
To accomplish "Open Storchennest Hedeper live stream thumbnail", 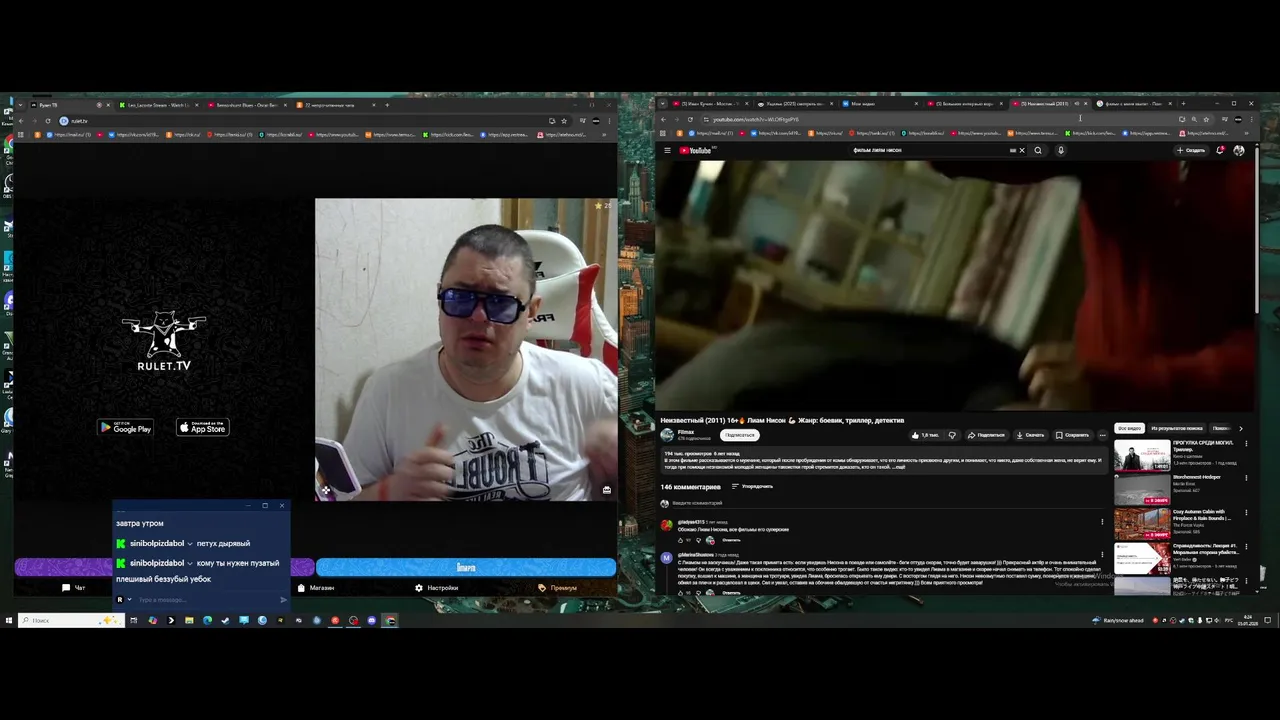I will (1142, 489).
